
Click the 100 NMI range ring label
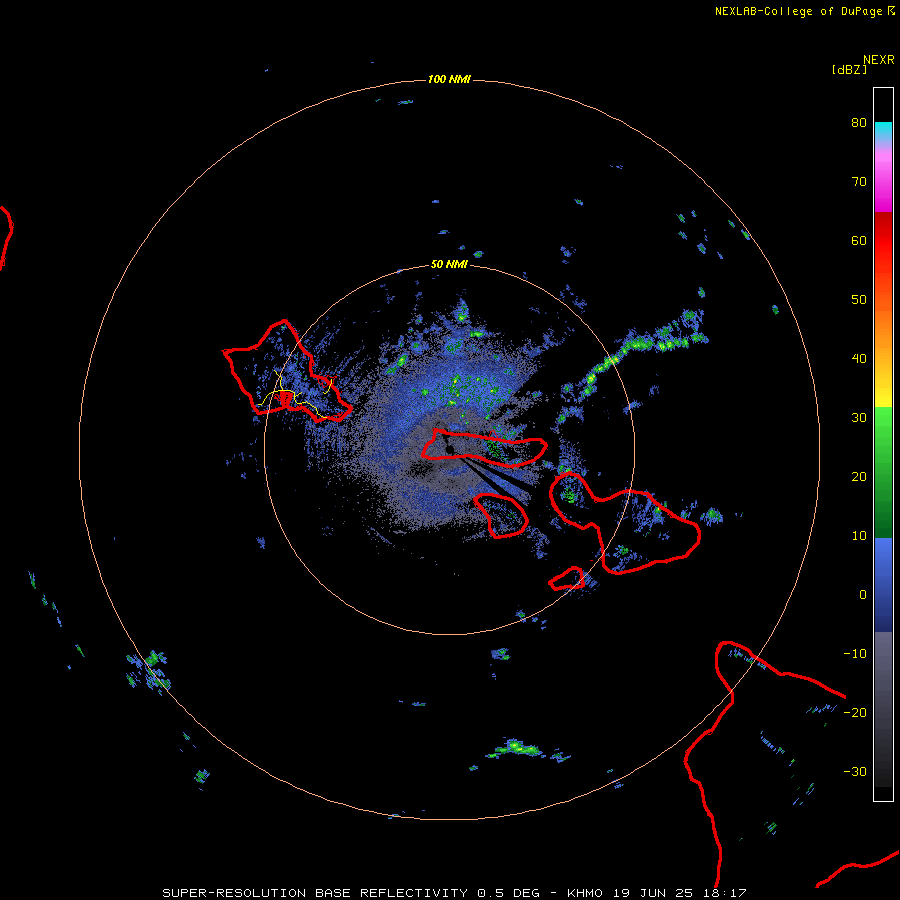click(449, 79)
